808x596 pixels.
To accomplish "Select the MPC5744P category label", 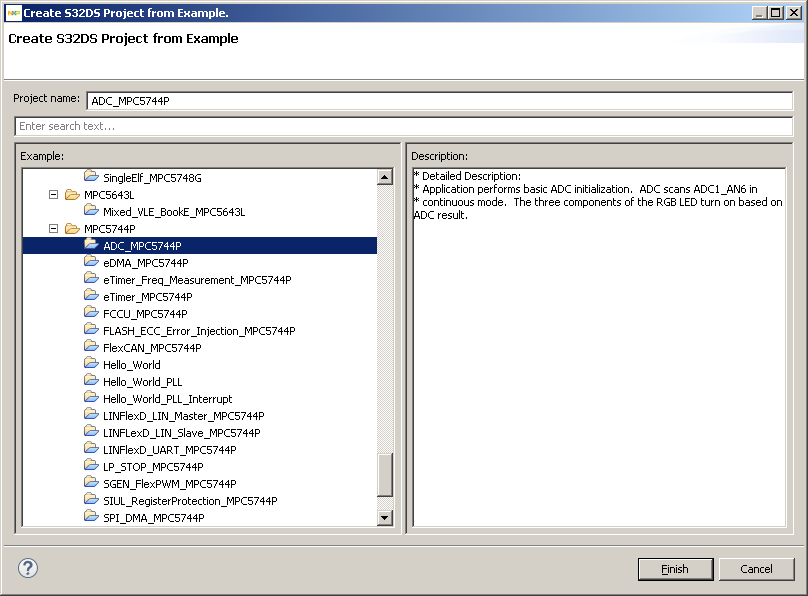I will 110,229.
